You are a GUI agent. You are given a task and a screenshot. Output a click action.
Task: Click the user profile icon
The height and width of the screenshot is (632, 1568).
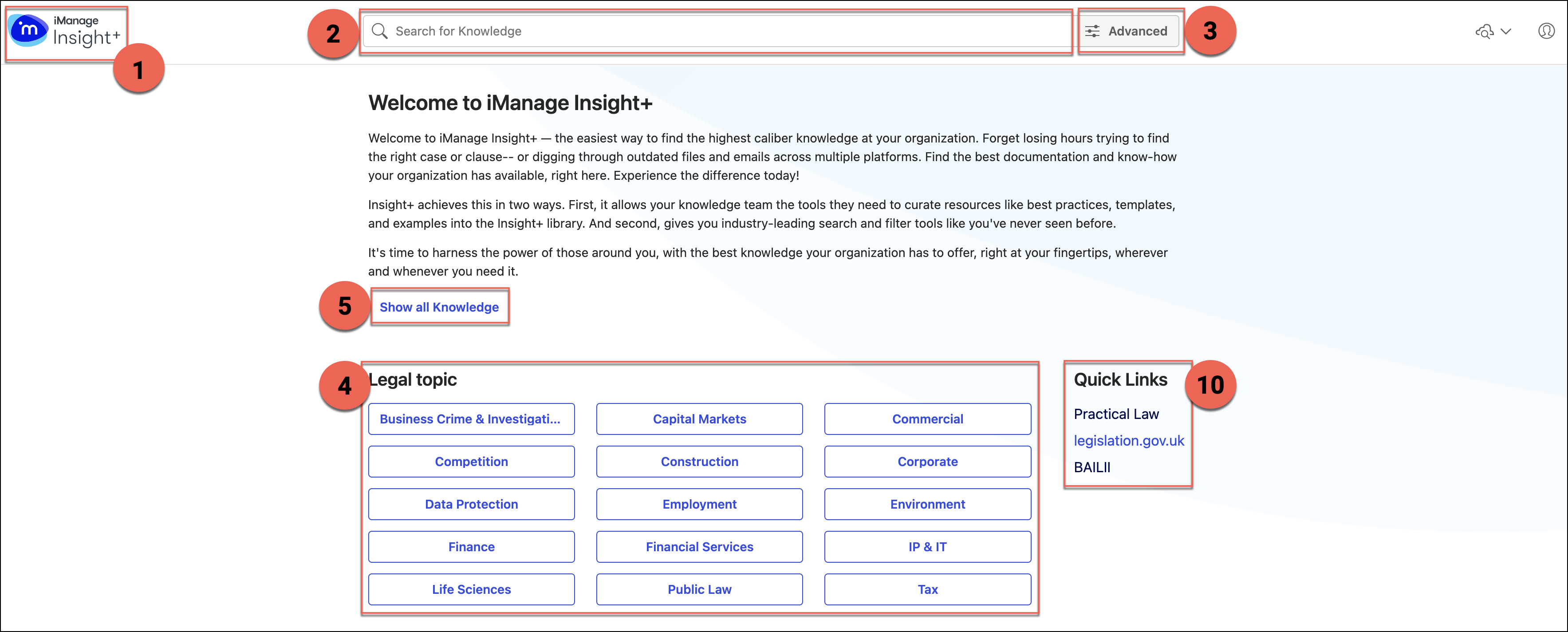click(x=1546, y=31)
